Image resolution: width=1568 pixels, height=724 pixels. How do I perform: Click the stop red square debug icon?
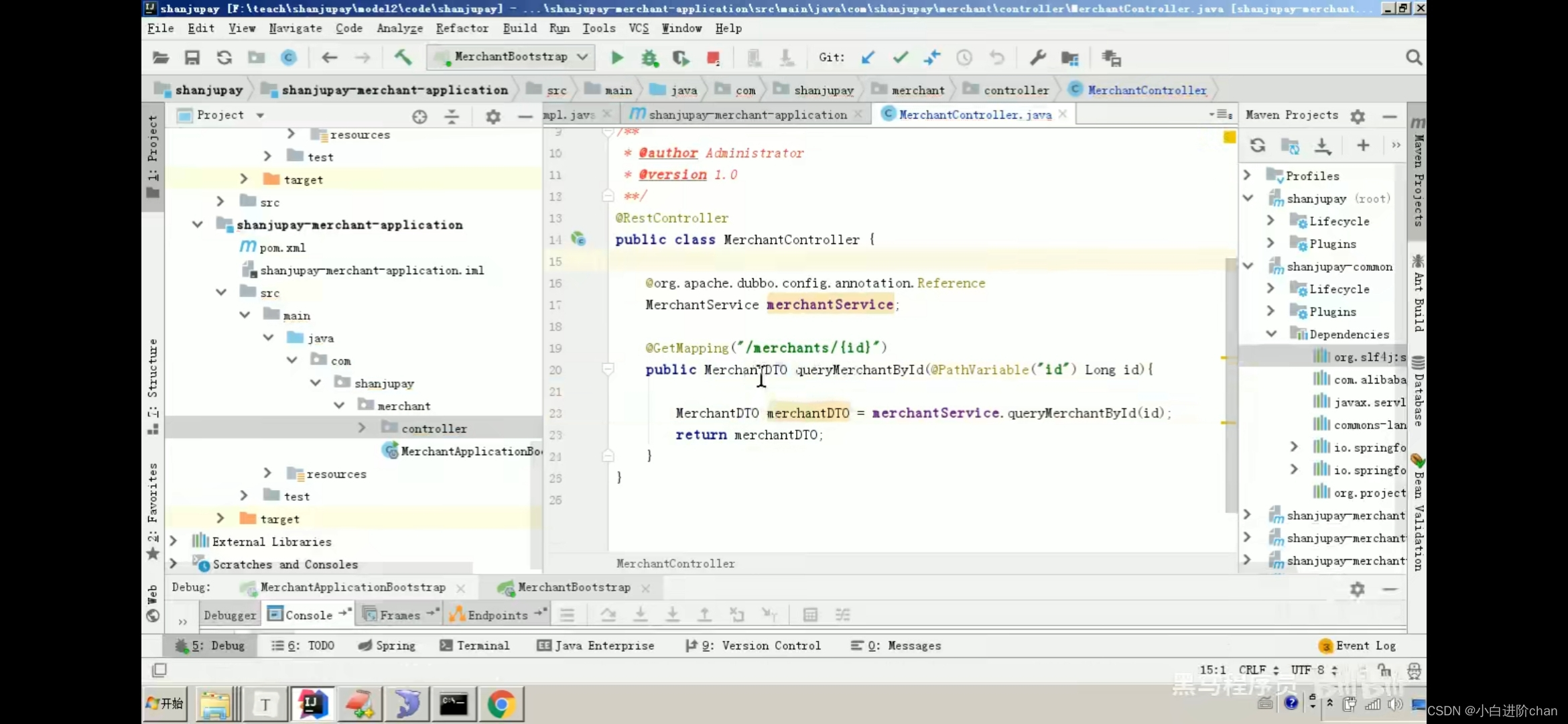713,57
